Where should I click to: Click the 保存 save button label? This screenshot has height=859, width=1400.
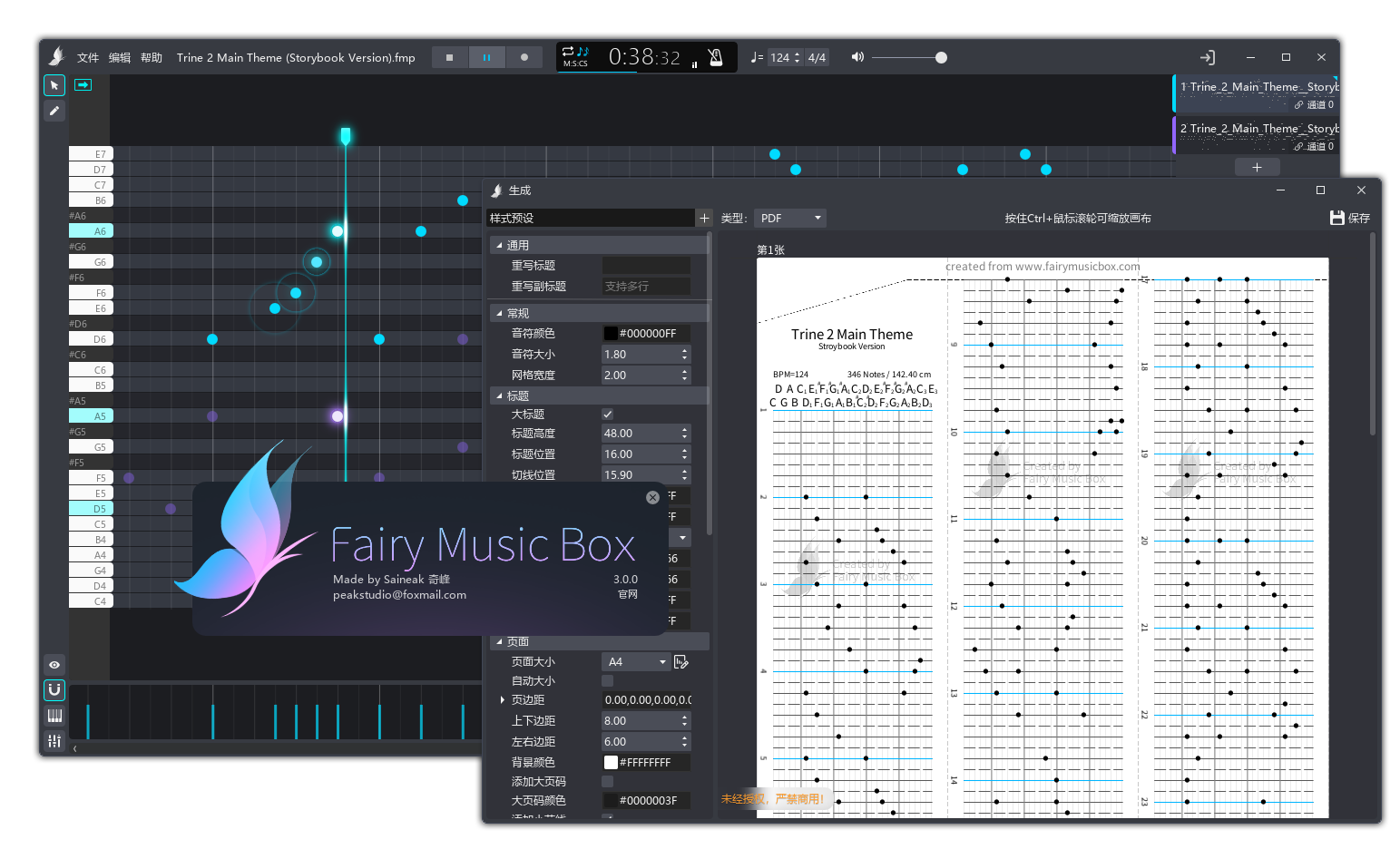click(x=1359, y=218)
